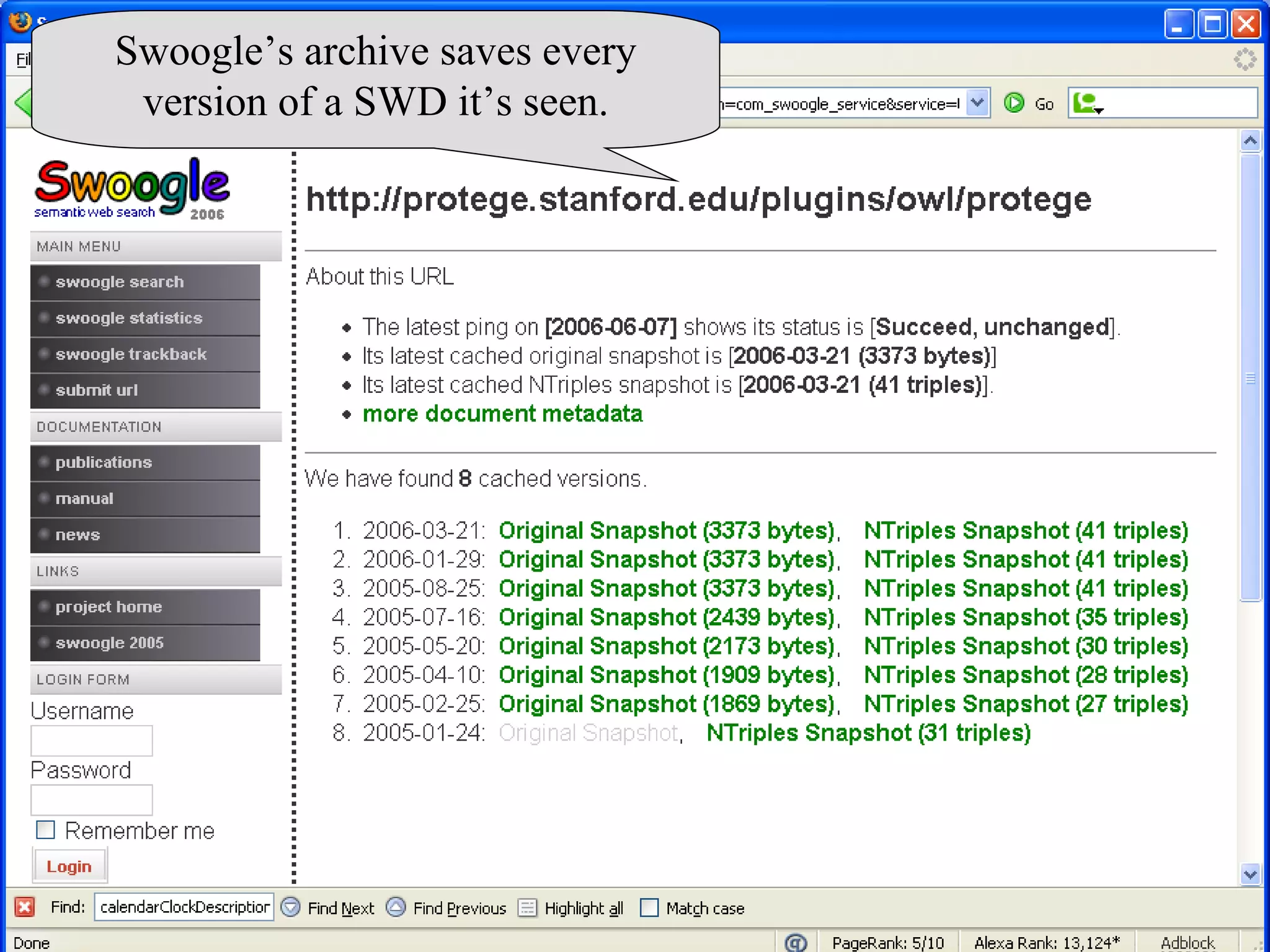Enable the Remember me checkbox
Viewport: 1270px width, 952px height.
coord(46,830)
